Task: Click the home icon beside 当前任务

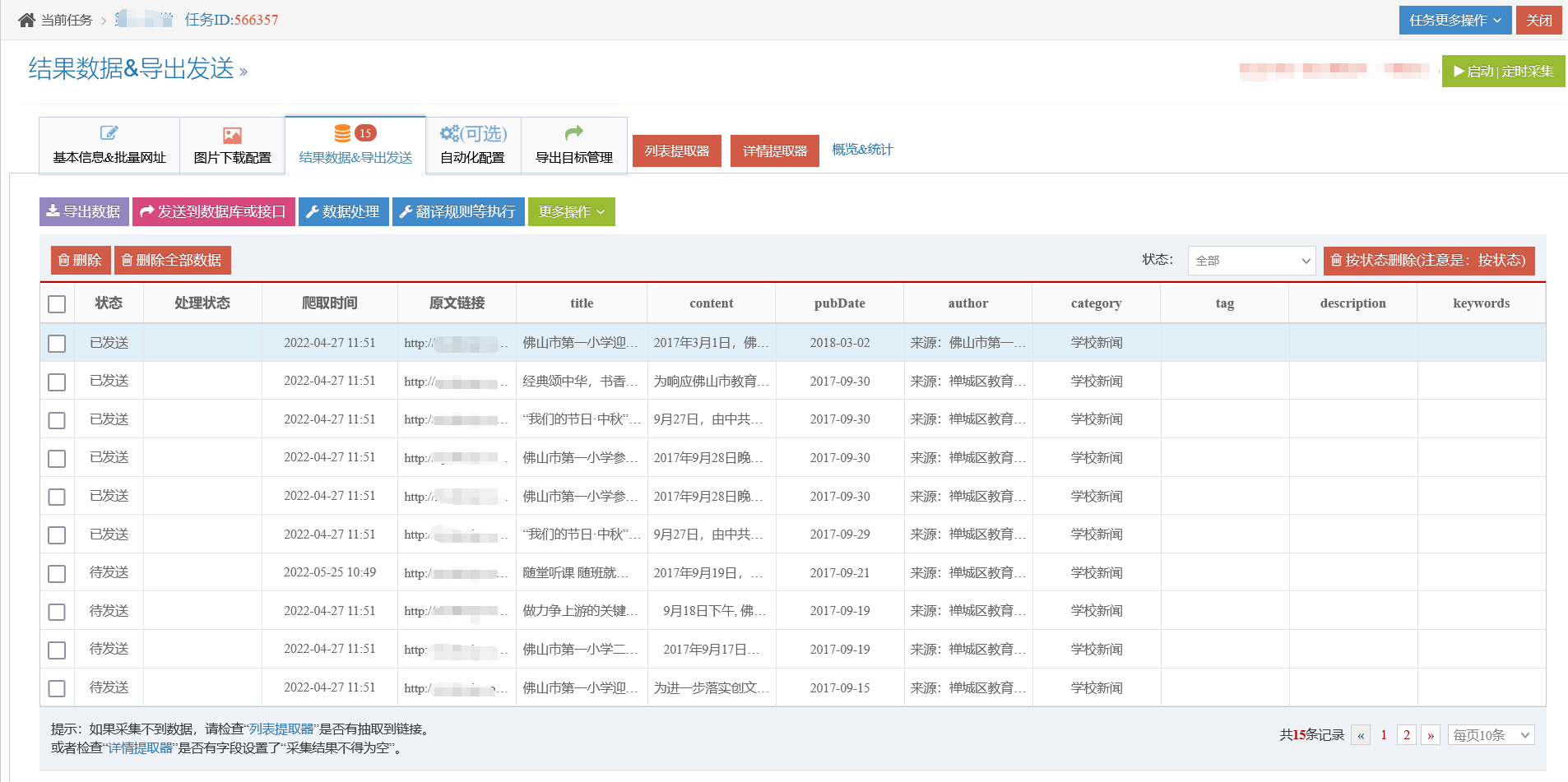Action: [26, 20]
